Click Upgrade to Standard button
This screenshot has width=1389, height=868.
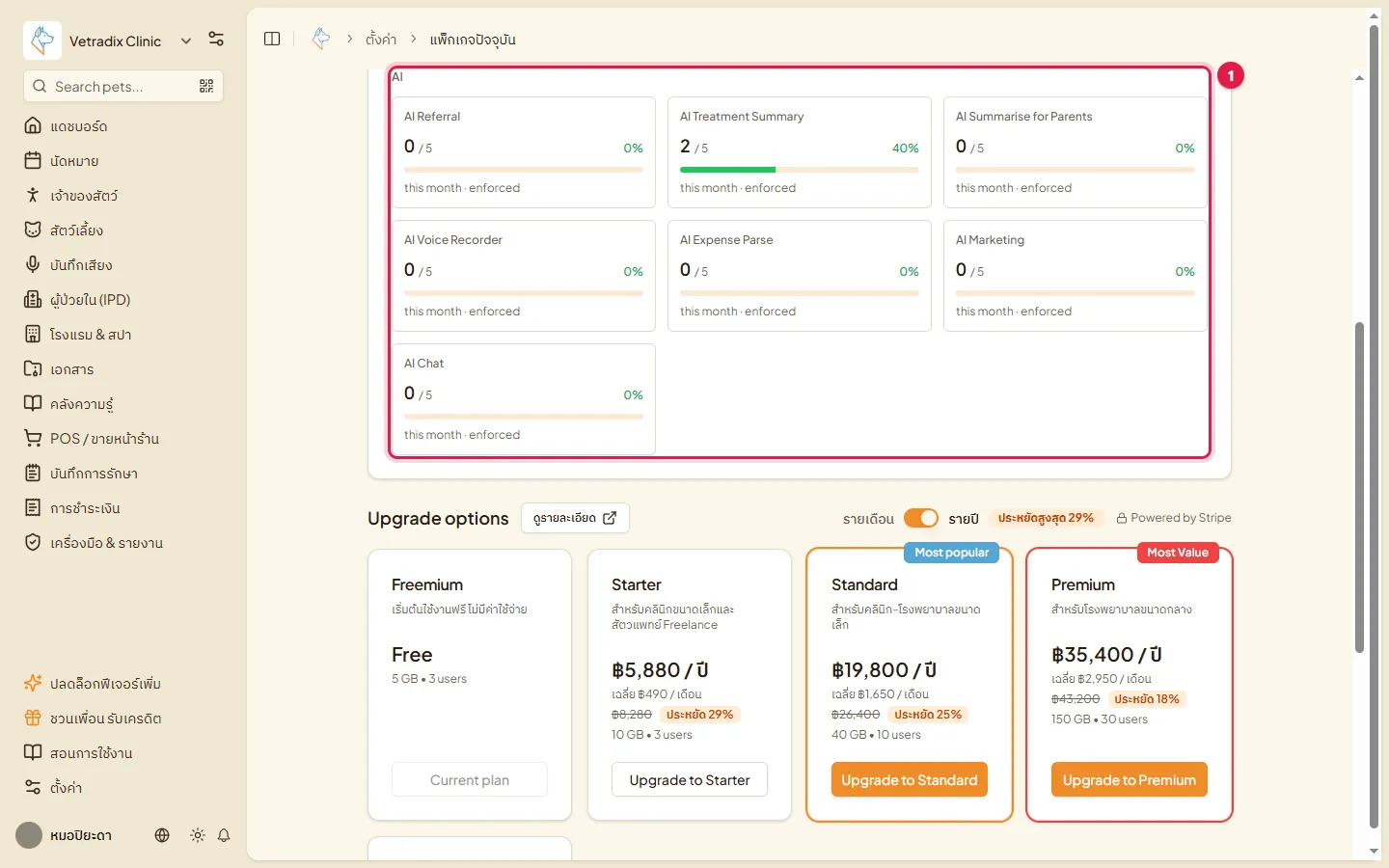(x=910, y=779)
